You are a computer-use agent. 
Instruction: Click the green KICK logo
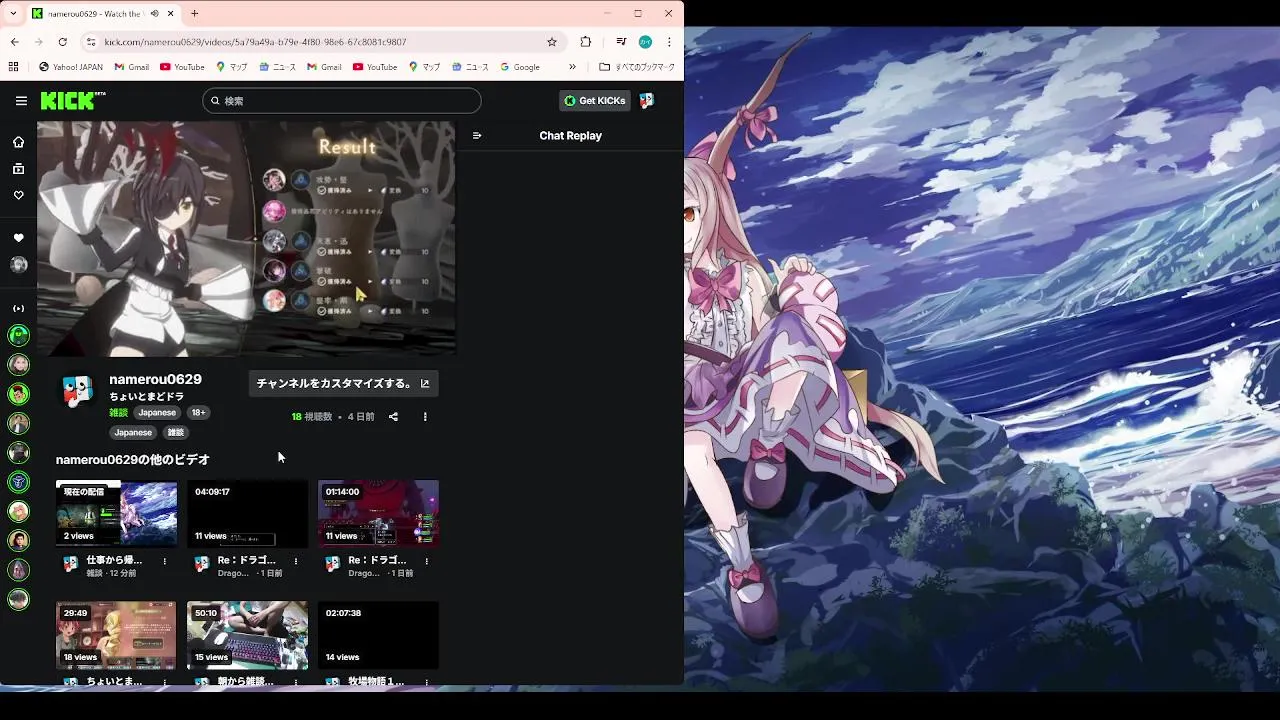coord(72,101)
